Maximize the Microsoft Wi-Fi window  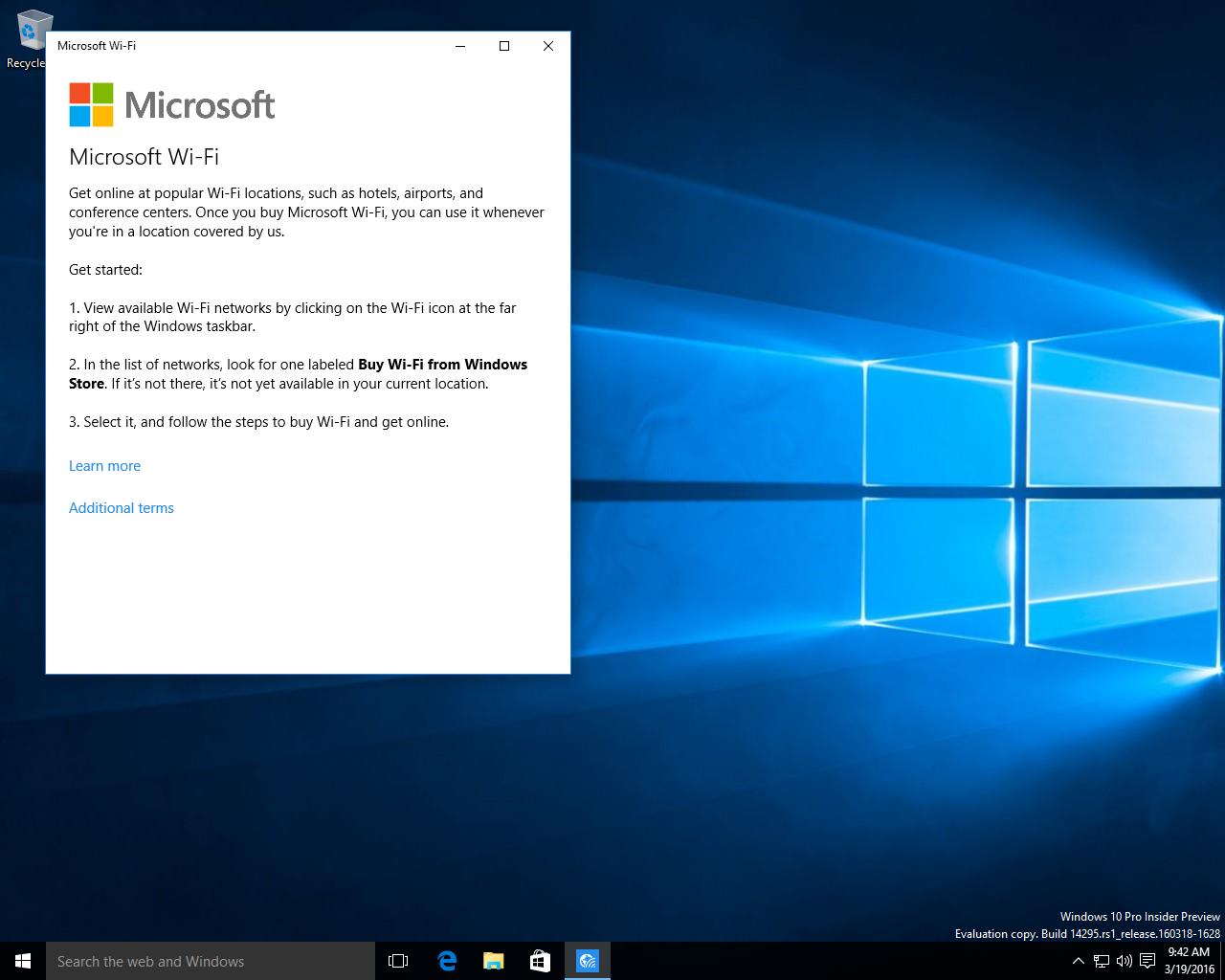(x=504, y=46)
